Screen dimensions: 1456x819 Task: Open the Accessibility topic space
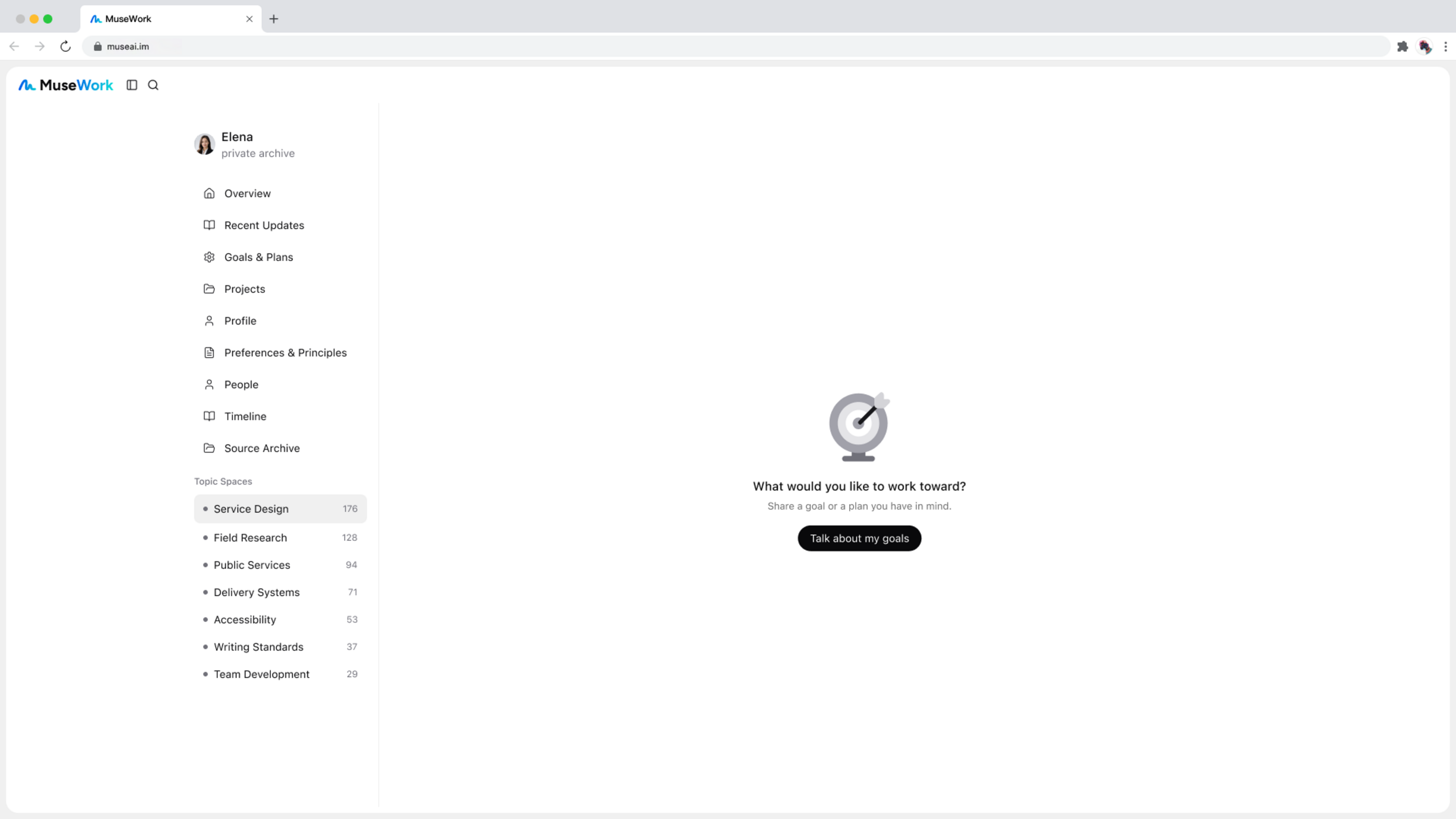point(280,619)
